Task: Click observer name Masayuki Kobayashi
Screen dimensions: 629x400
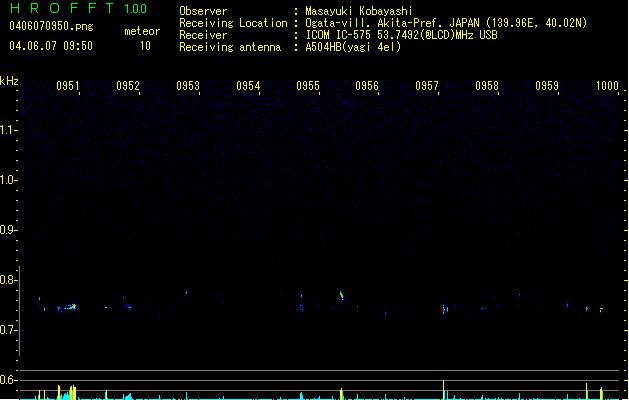Action: (x=359, y=11)
